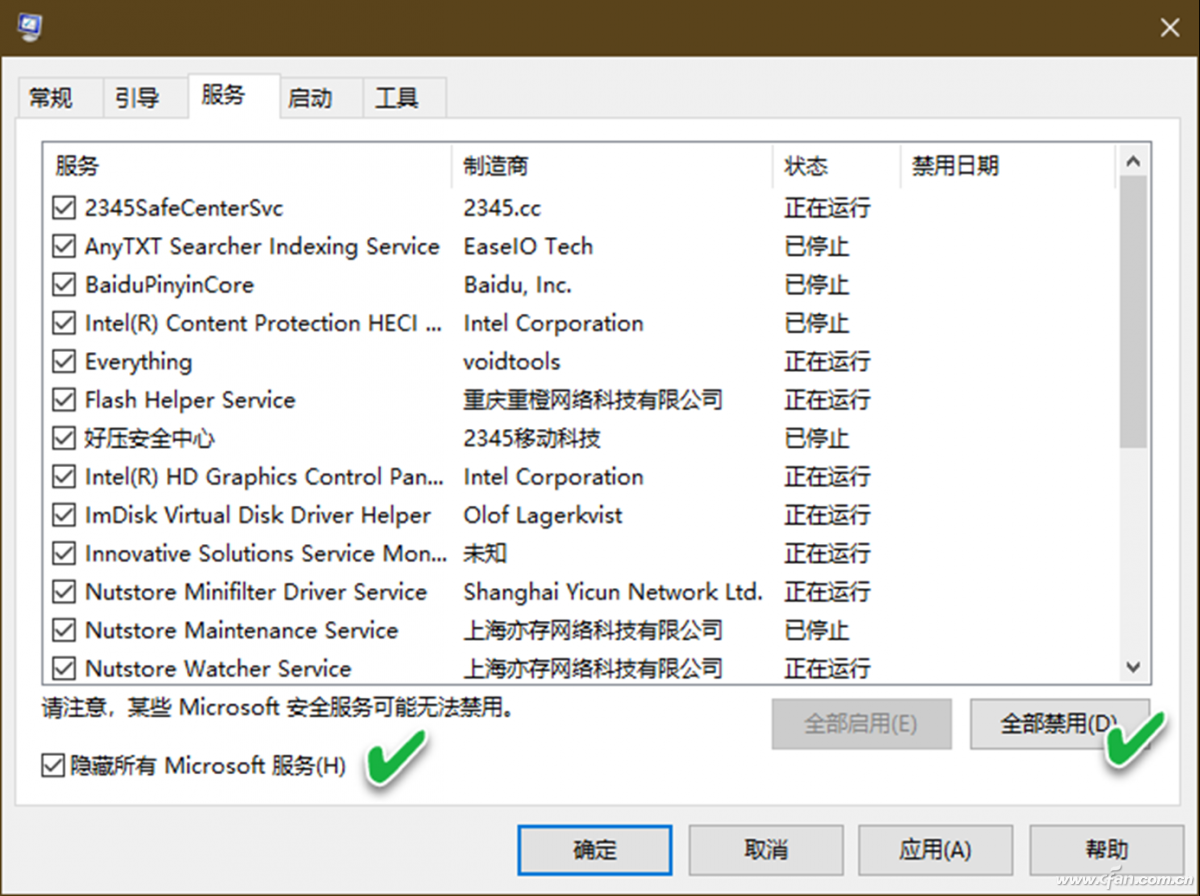Screen dimensions: 1200x896
Task: Click the 全部启用(E) button
Action: 861,723
